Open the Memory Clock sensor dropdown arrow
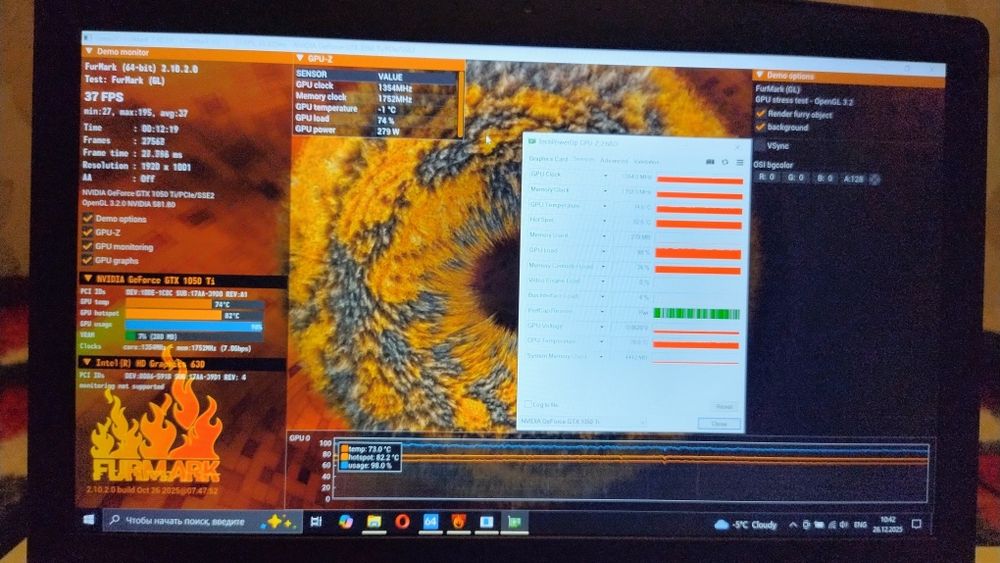 click(x=605, y=190)
